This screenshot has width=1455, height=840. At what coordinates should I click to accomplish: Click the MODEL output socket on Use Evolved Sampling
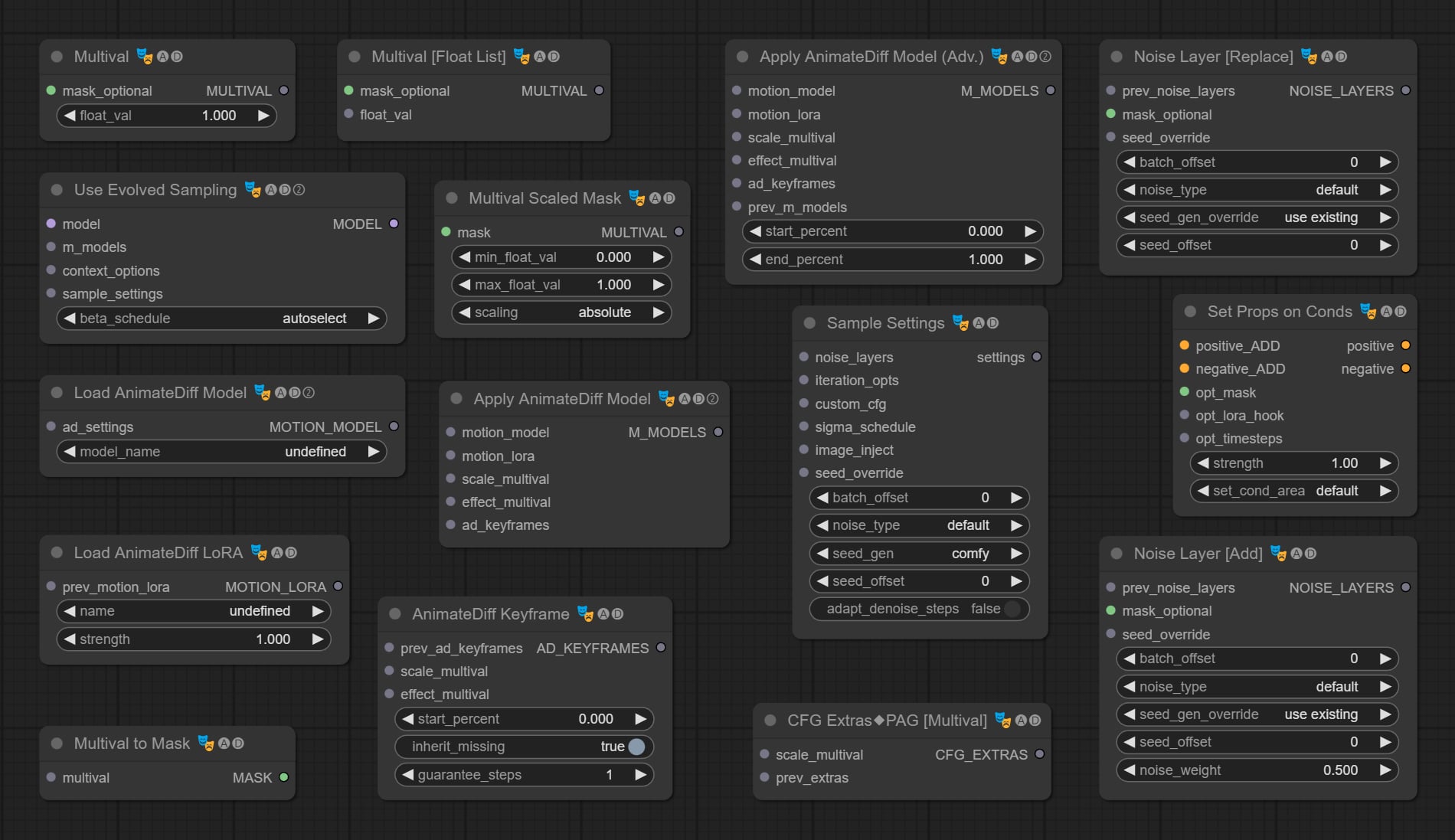pos(394,224)
